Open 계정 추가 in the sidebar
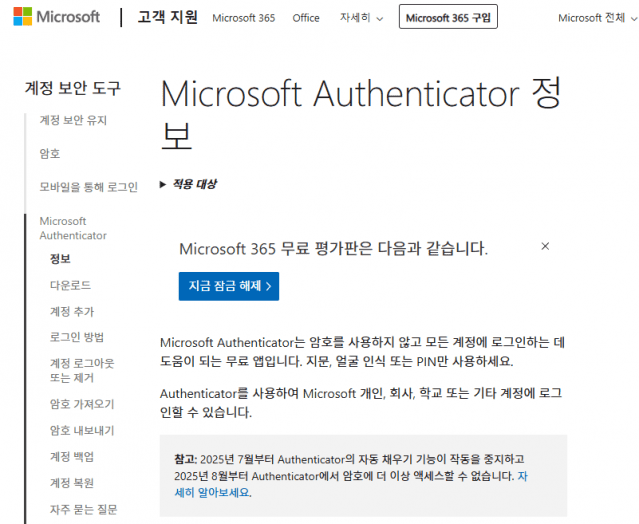 (72, 311)
